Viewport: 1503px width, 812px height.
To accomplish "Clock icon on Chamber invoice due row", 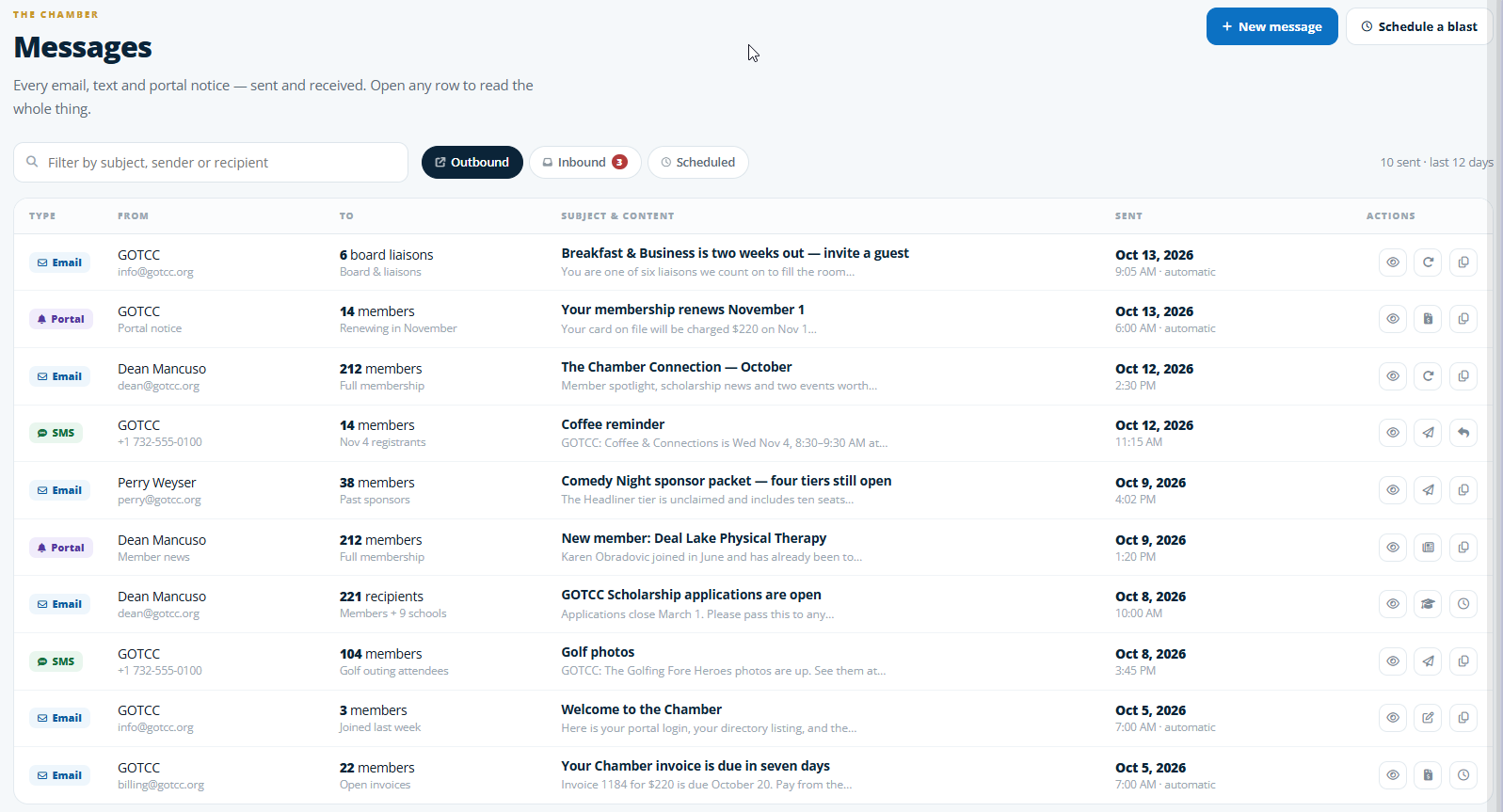I will point(1463,775).
